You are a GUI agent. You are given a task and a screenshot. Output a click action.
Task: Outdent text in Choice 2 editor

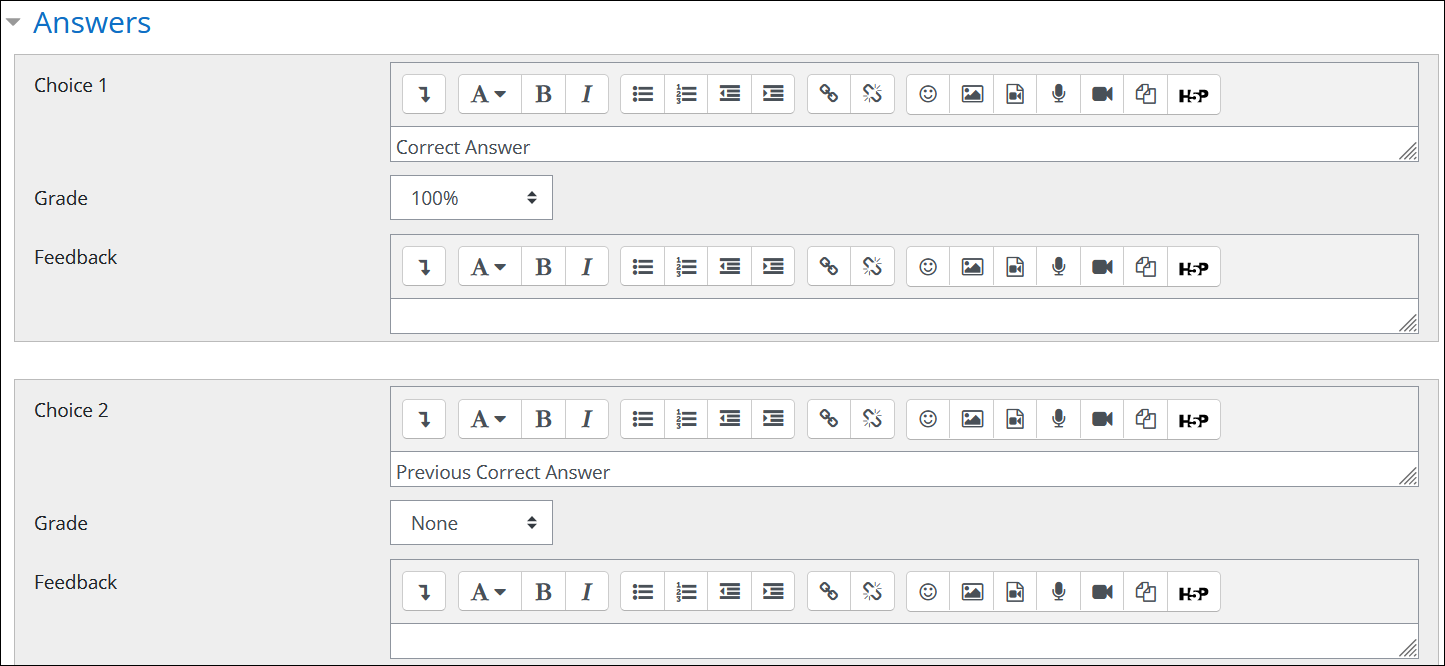730,419
